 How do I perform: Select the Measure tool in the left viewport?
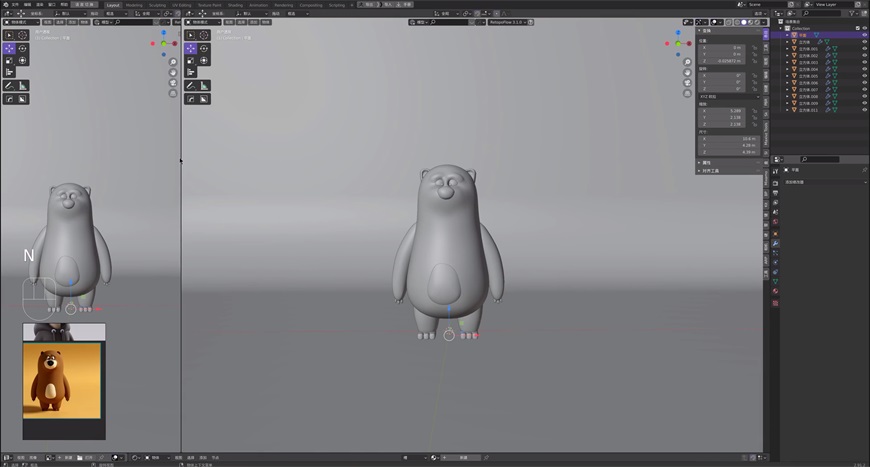pos(22,85)
